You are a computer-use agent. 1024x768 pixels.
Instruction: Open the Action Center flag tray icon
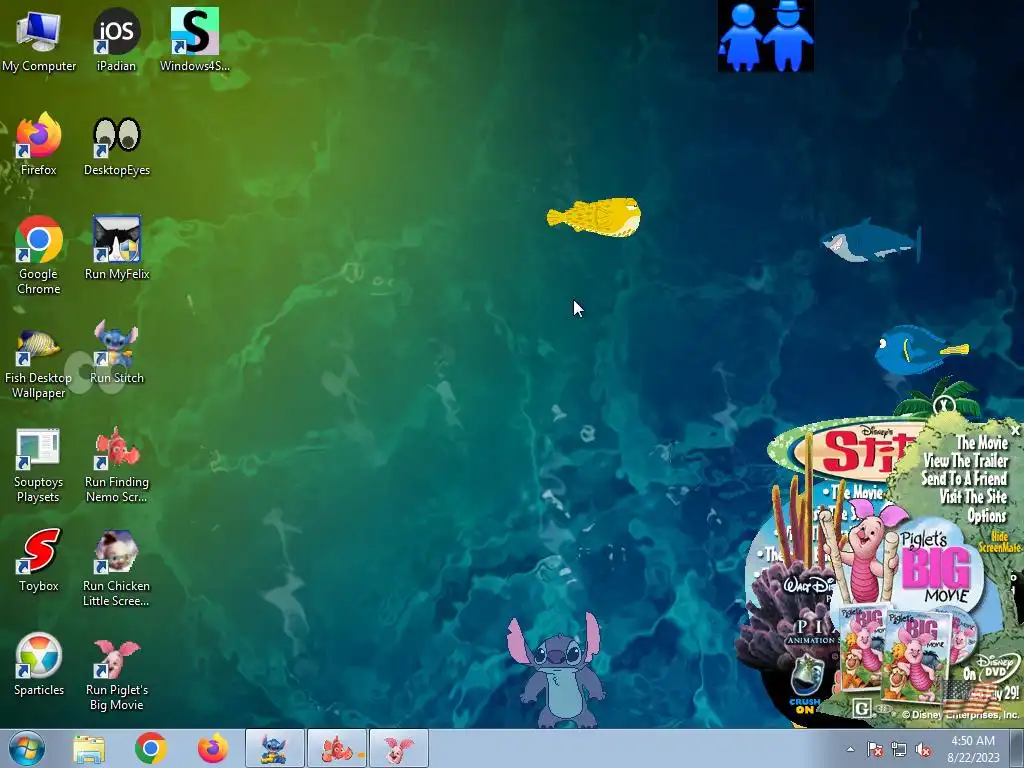click(875, 749)
